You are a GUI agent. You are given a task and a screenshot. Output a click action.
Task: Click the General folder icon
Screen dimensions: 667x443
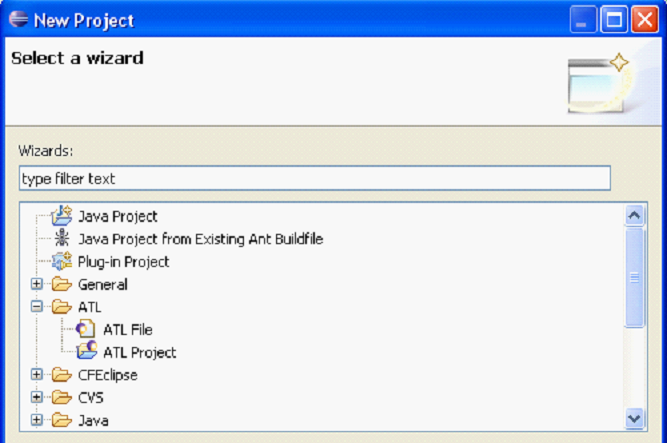coord(62,284)
